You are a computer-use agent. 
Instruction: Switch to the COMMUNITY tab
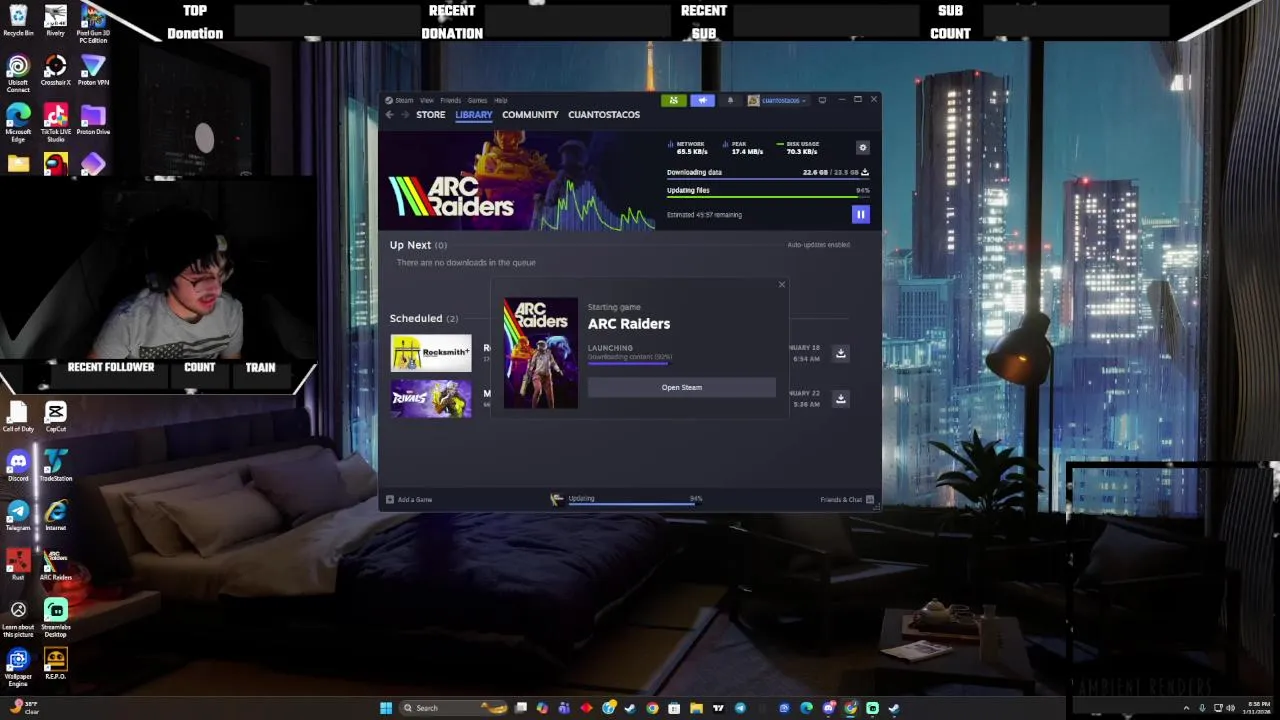[x=530, y=115]
